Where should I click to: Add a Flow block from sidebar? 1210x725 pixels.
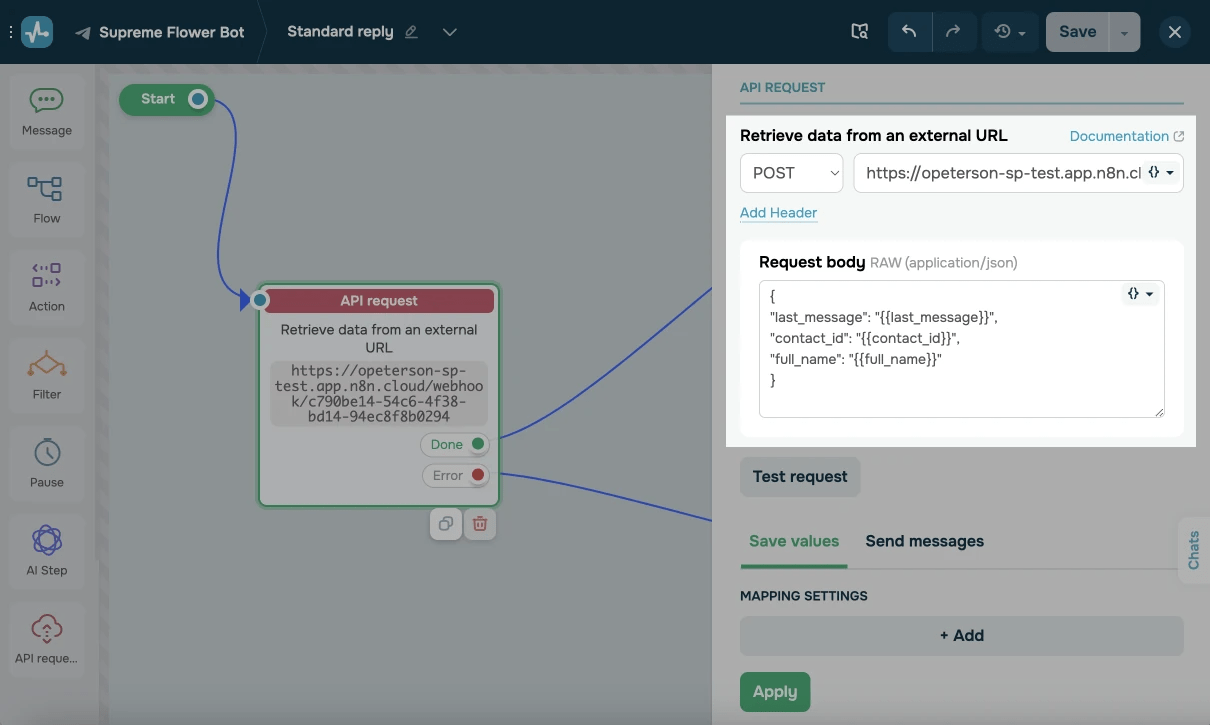point(47,201)
